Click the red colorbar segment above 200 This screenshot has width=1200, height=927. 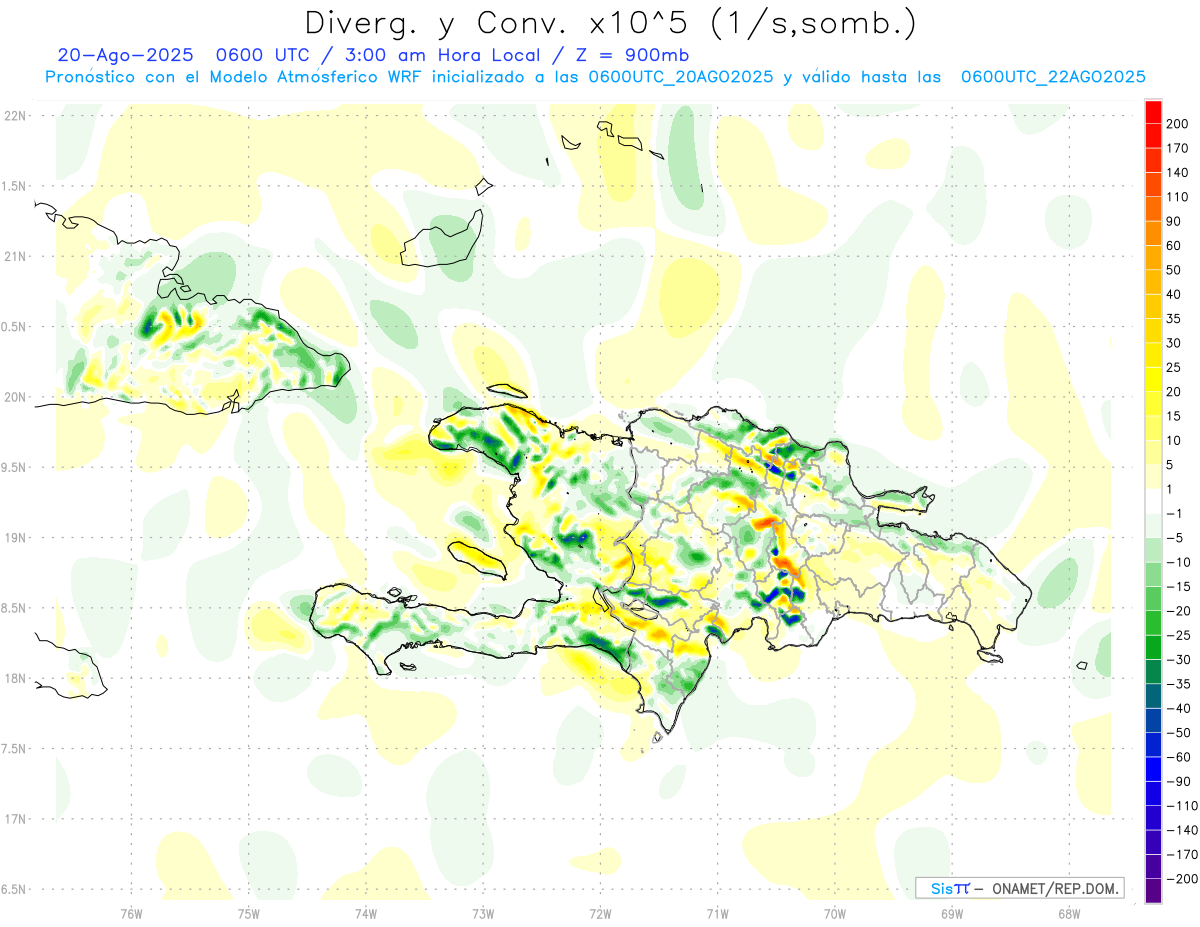pyautogui.click(x=1154, y=112)
